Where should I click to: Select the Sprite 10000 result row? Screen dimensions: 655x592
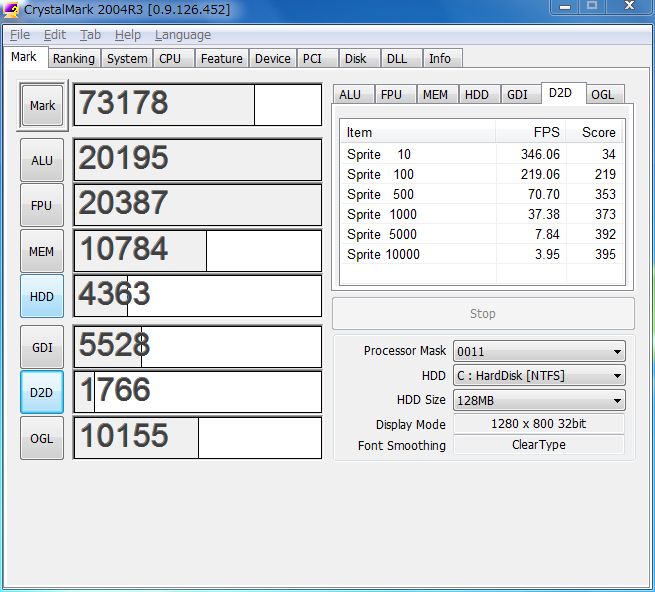[x=482, y=254]
